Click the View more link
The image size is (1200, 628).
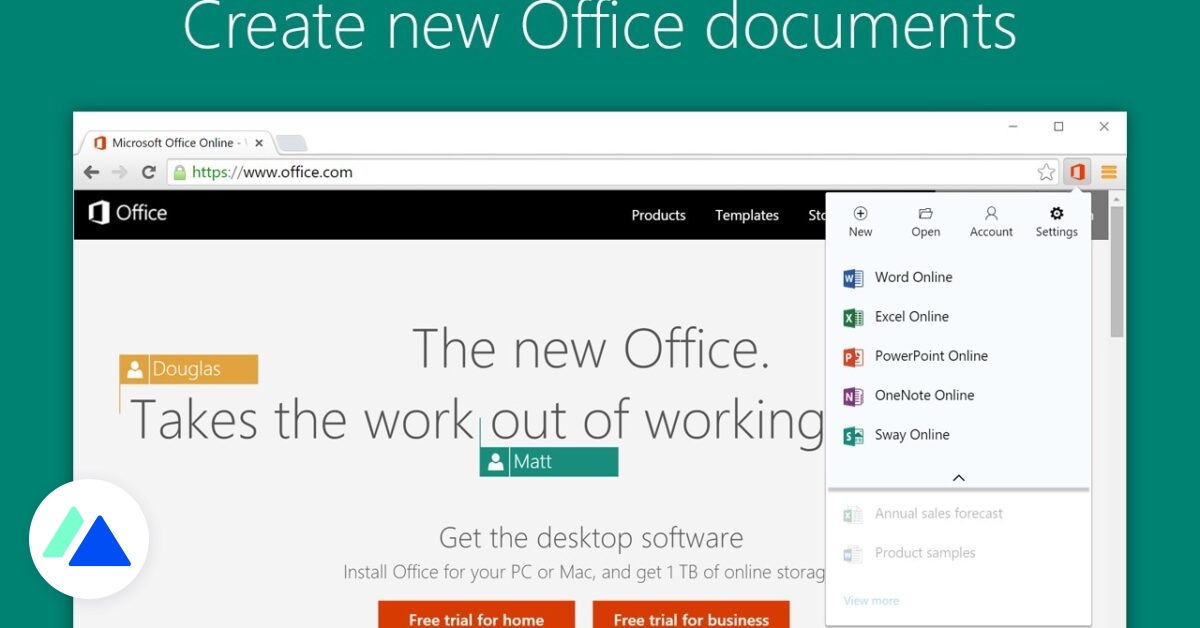click(x=871, y=600)
